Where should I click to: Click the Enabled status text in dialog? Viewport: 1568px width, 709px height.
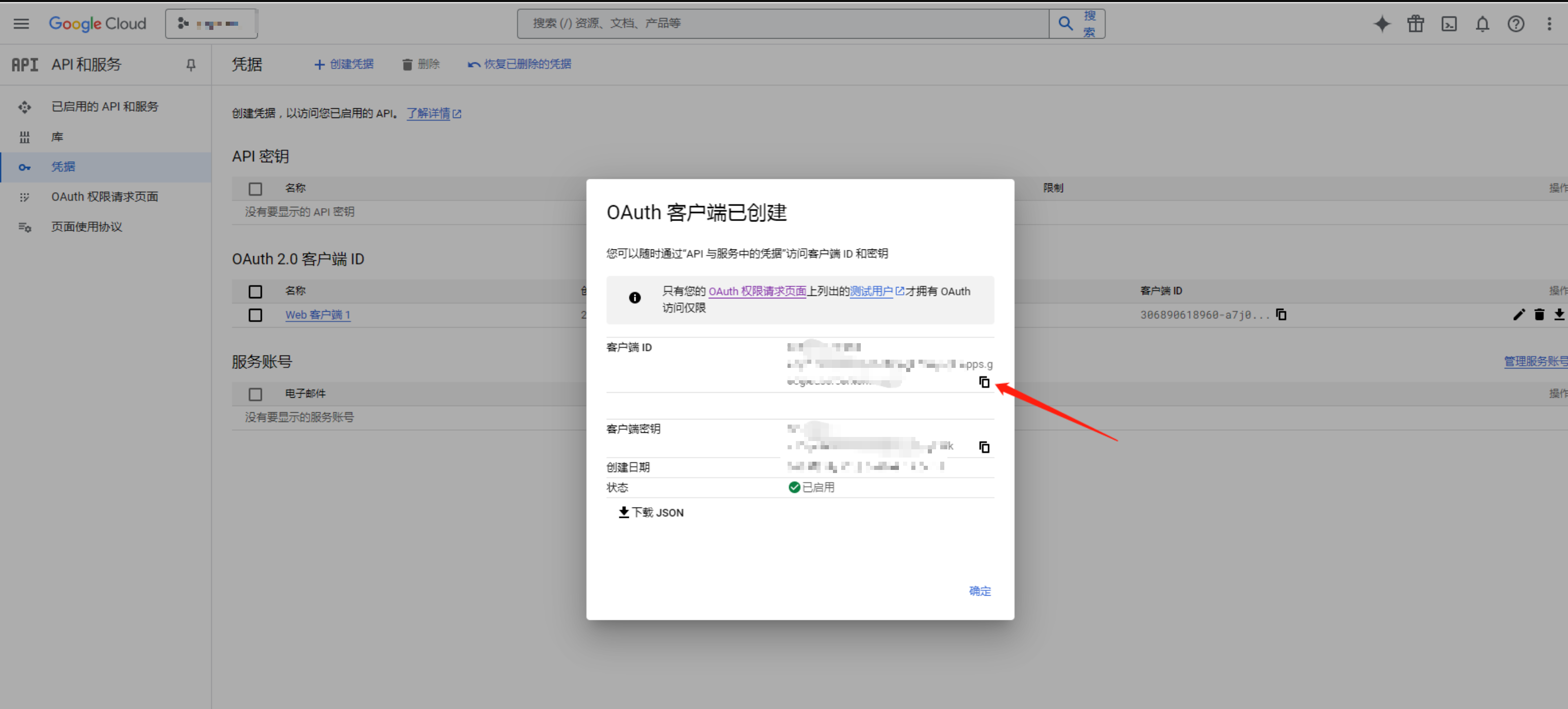tap(818, 487)
